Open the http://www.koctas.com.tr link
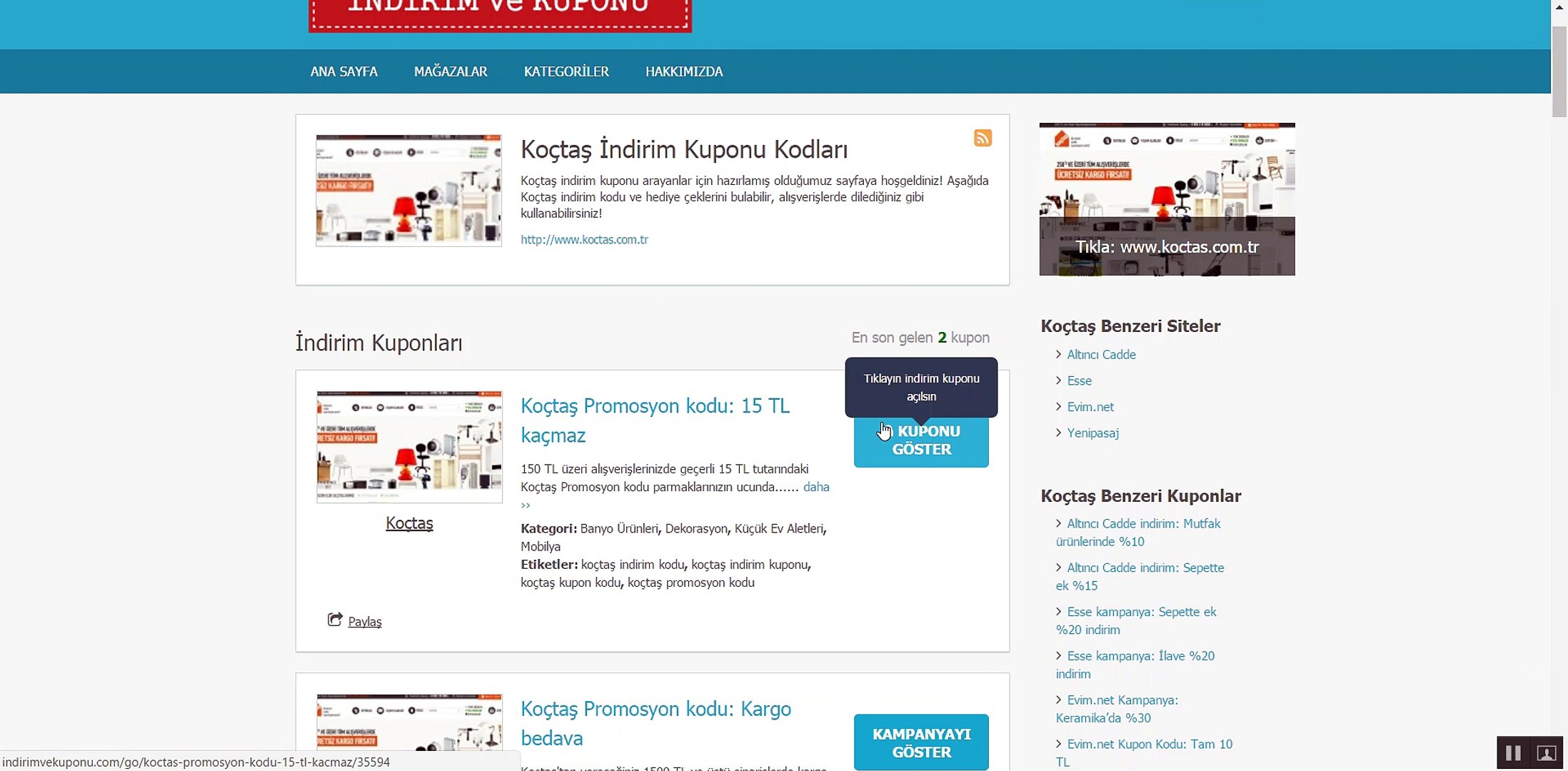The width and height of the screenshot is (1568, 771). [584, 240]
